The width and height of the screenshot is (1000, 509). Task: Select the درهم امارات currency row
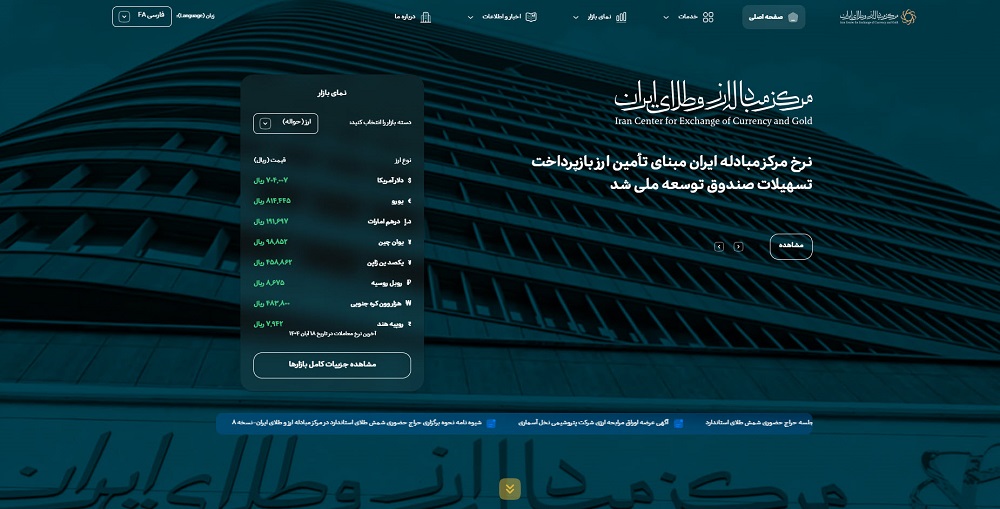click(x=332, y=221)
